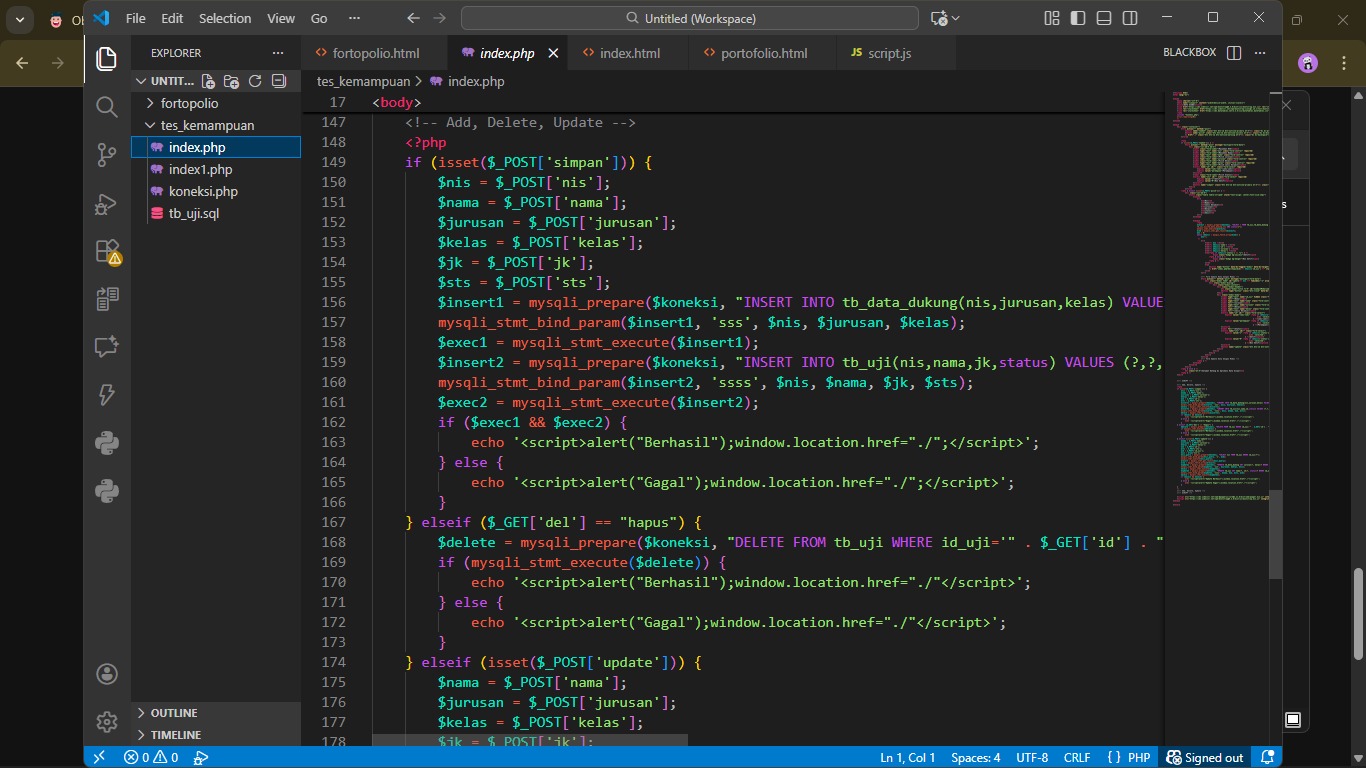Click Signed out in the status bar
The image size is (1366, 768).
click(1205, 757)
